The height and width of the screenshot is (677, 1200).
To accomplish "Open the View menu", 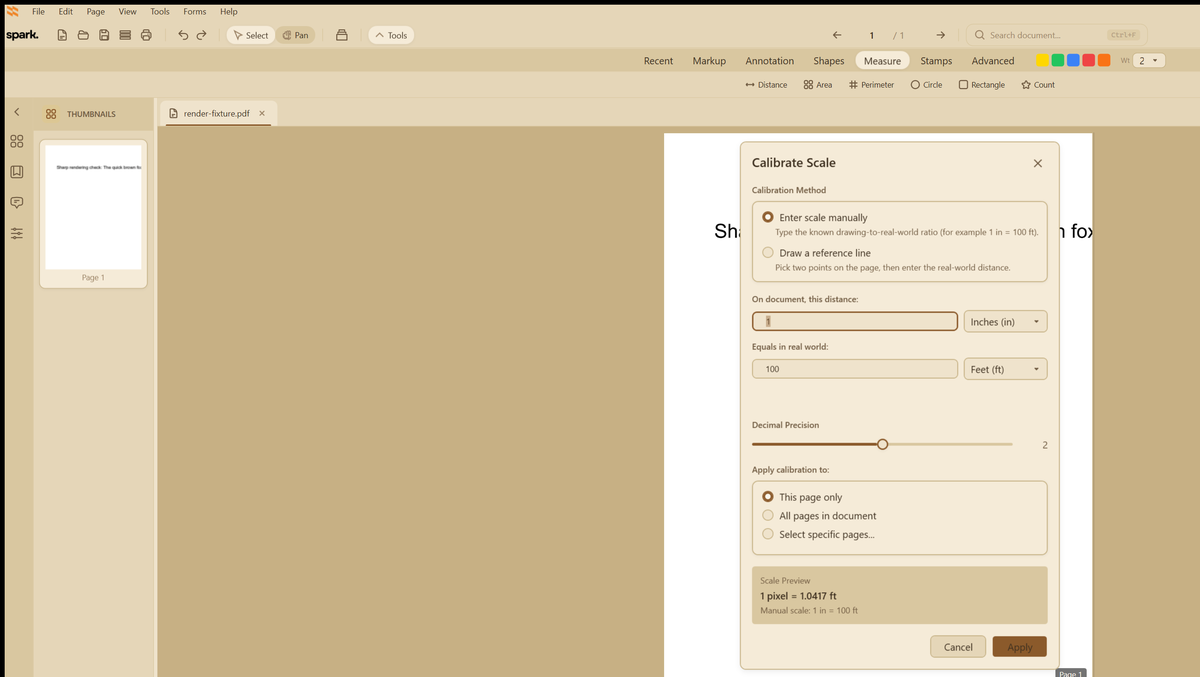I will (128, 12).
